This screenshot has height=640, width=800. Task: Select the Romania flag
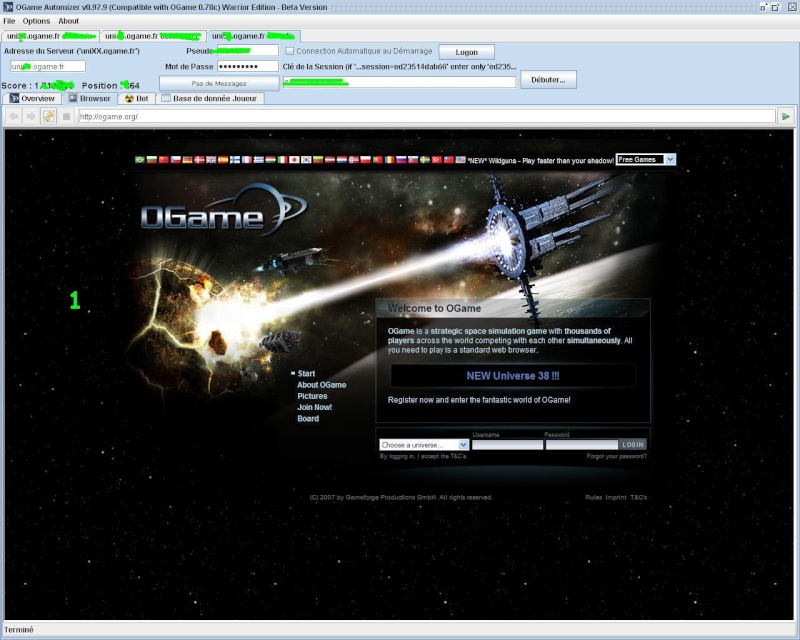coord(389,160)
